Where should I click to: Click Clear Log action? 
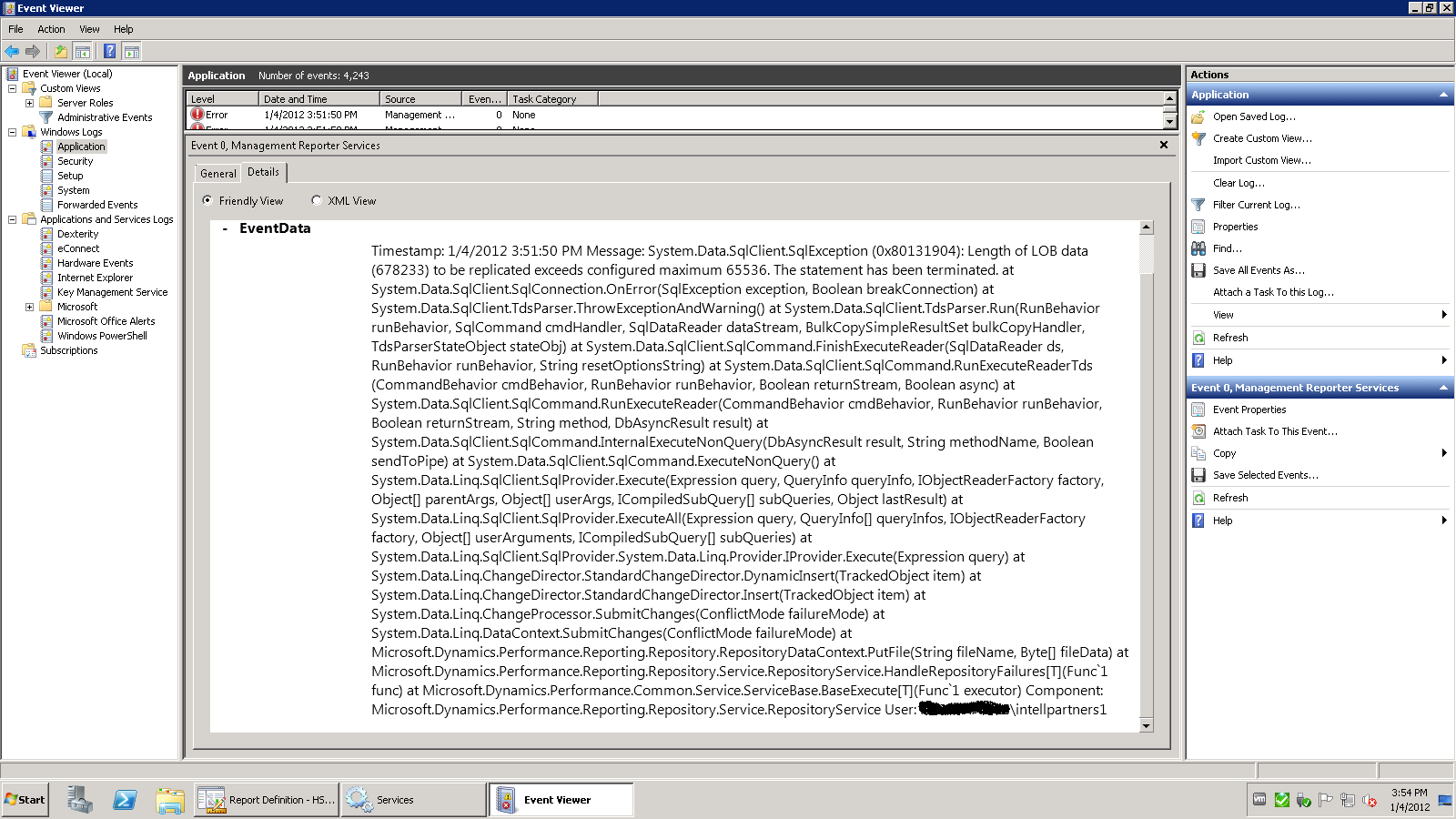(x=1239, y=183)
